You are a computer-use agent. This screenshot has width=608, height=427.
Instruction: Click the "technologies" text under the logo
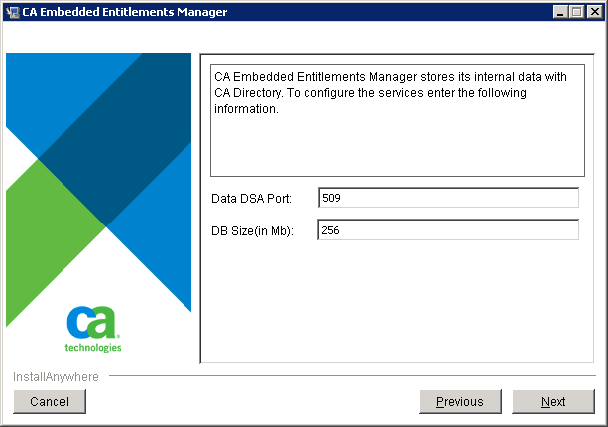tap(93, 348)
